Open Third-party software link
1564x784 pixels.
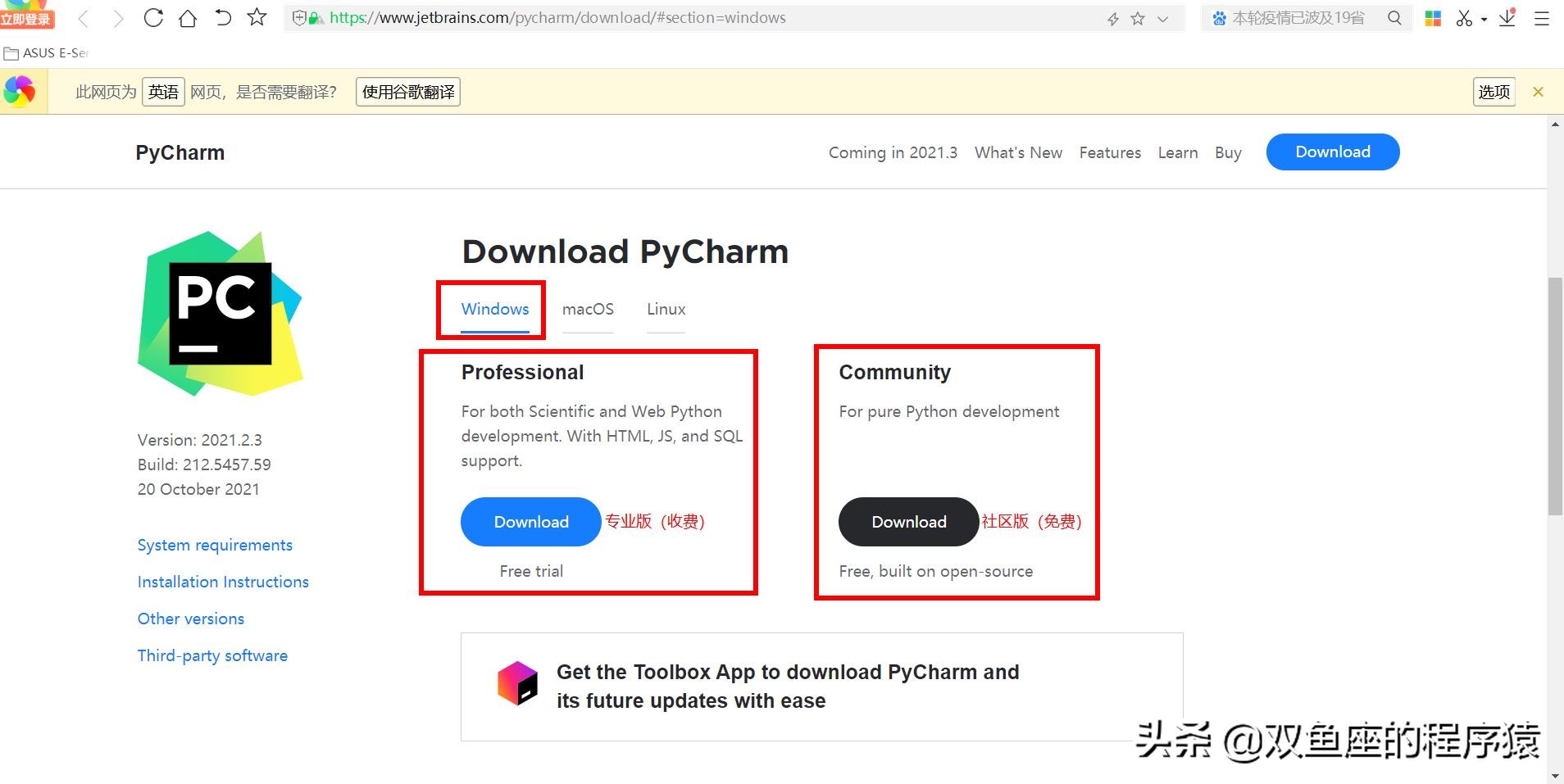pyautogui.click(x=212, y=656)
